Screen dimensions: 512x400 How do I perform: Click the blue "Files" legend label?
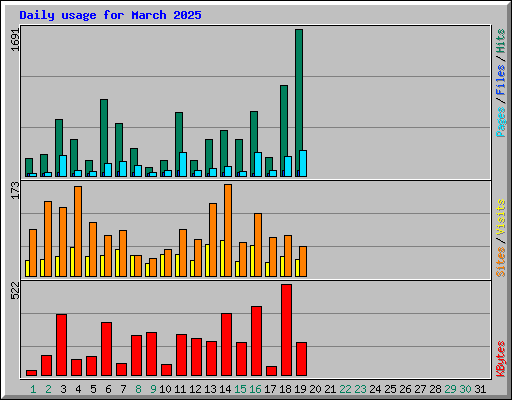coord(501,80)
